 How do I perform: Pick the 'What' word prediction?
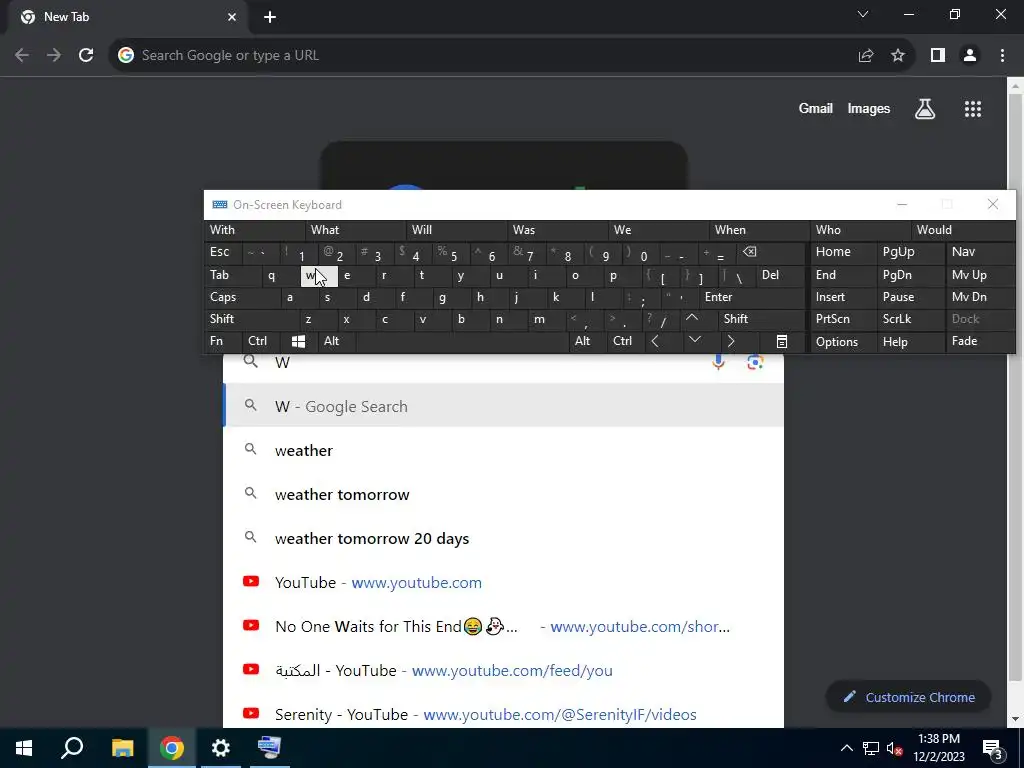point(356,230)
